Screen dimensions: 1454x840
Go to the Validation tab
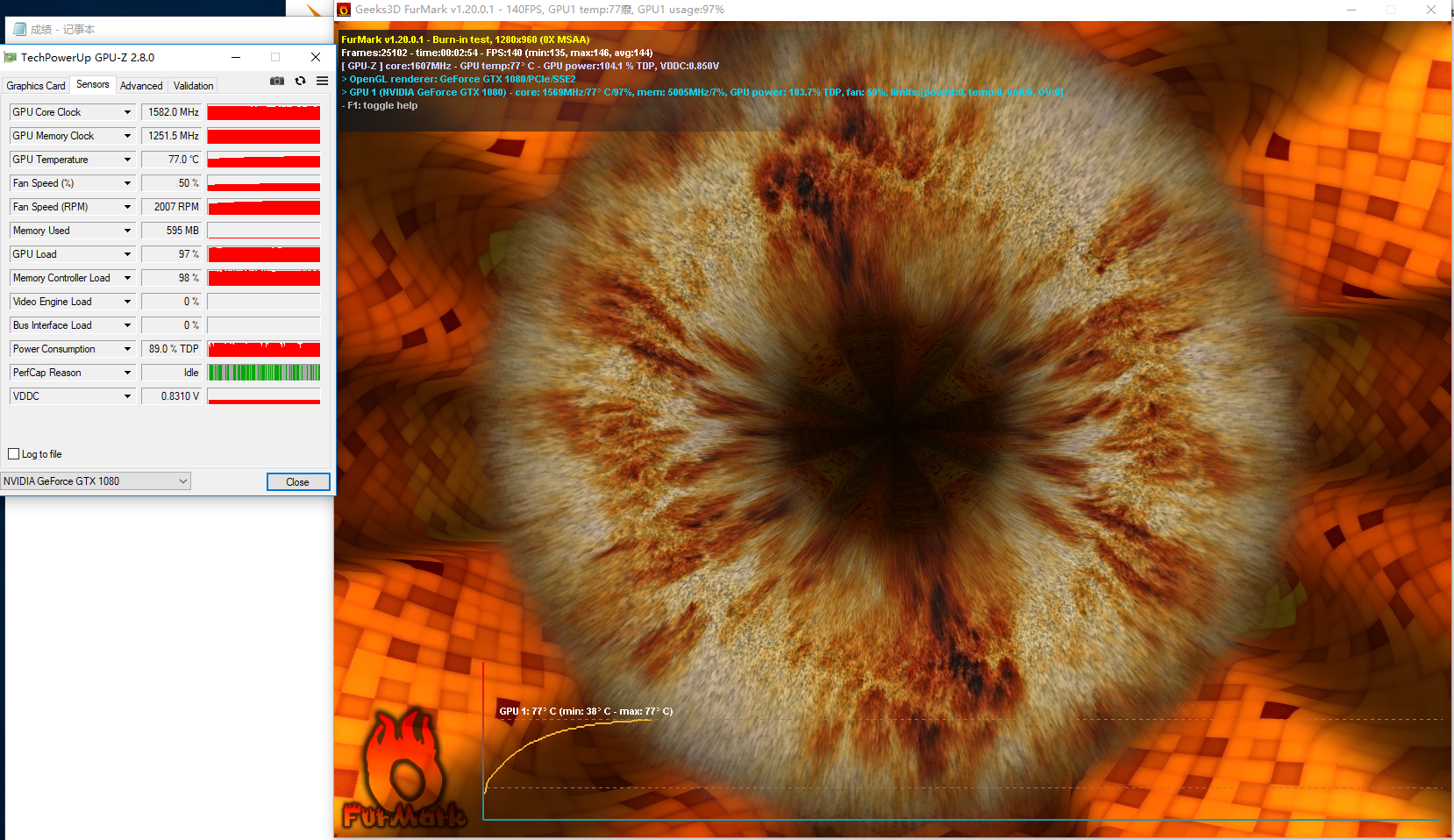(x=193, y=86)
